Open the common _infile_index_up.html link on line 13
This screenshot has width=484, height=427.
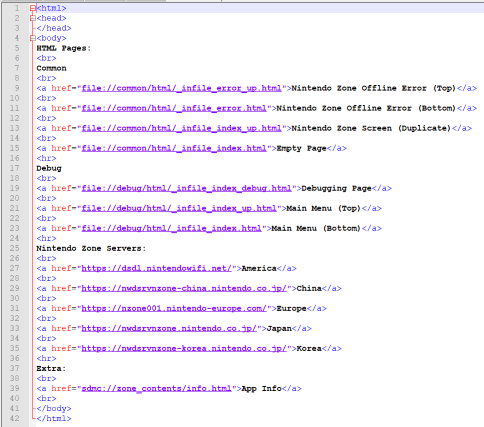[x=182, y=128]
